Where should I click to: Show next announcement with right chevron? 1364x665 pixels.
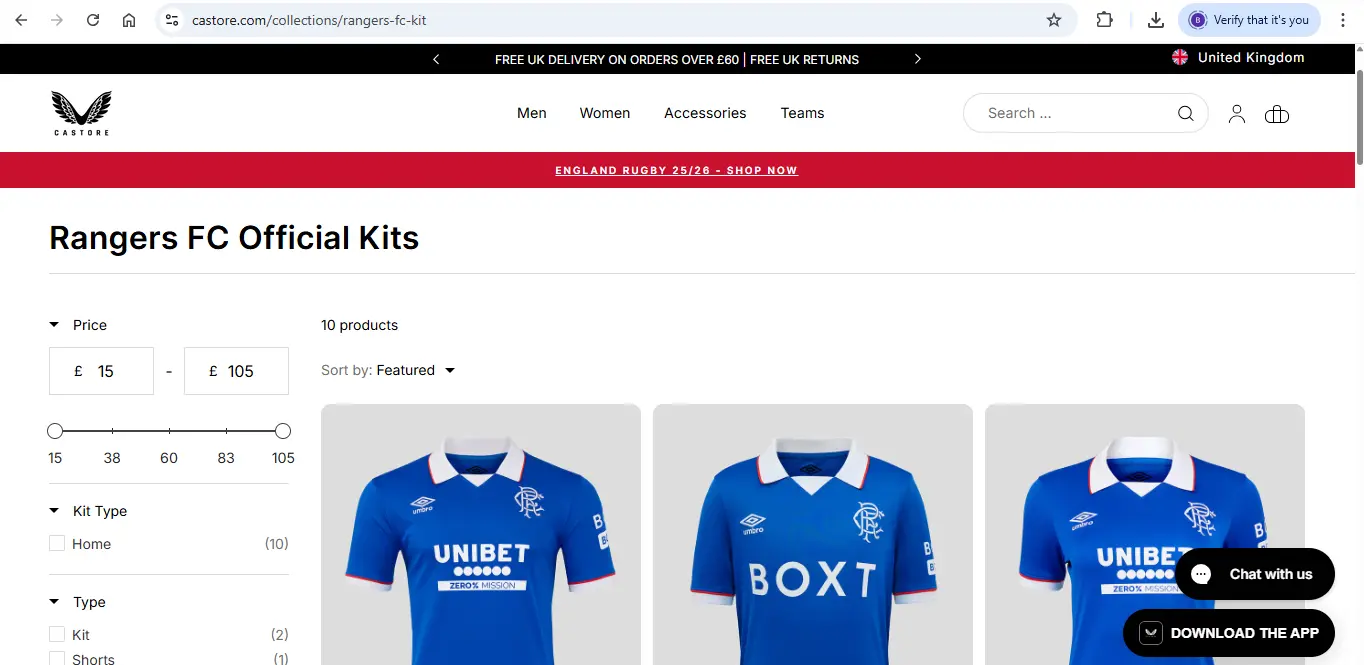918,59
